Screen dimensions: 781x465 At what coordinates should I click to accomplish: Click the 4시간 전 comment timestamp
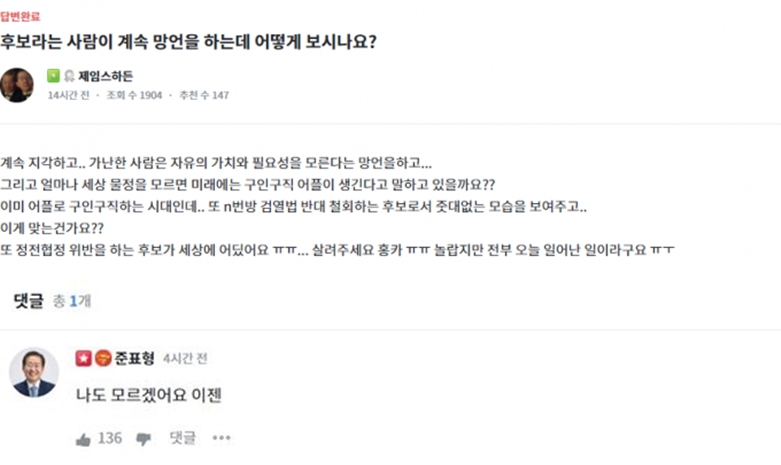tap(185, 358)
